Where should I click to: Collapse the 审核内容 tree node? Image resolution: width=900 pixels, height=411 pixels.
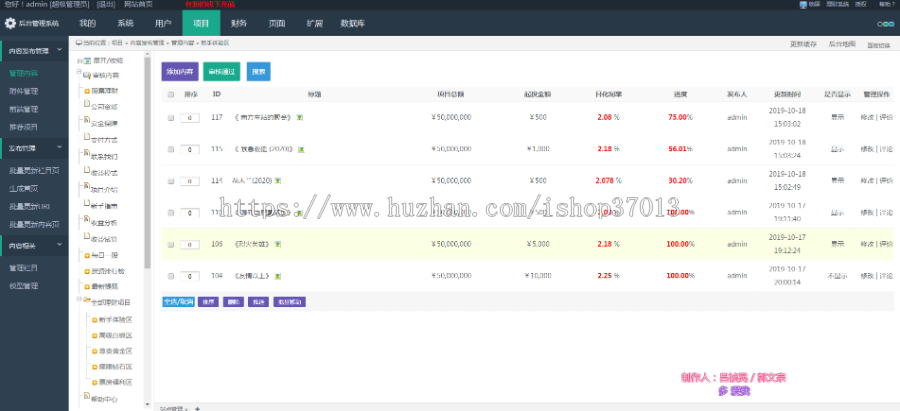pyautogui.click(x=79, y=72)
